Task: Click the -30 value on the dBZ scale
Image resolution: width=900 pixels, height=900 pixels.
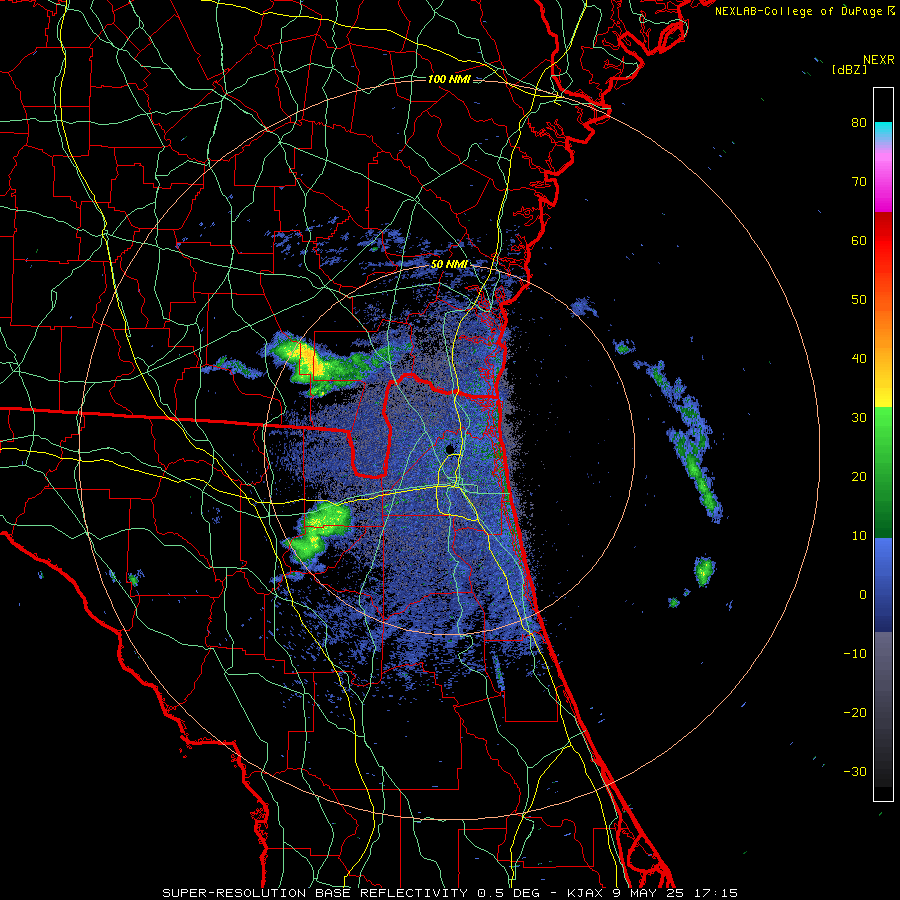Action: tap(855, 772)
